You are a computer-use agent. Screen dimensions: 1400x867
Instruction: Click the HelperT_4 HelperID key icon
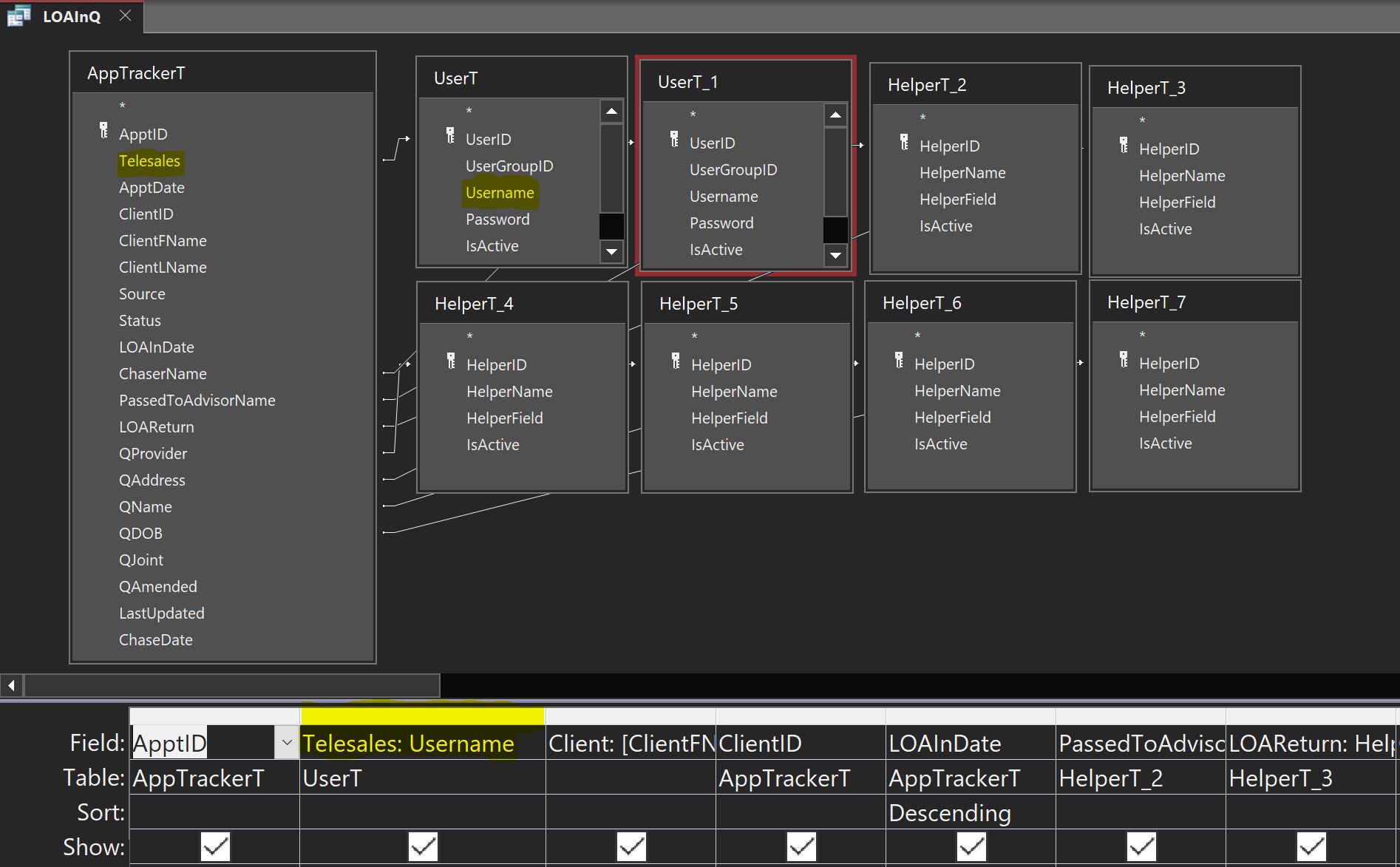(451, 361)
